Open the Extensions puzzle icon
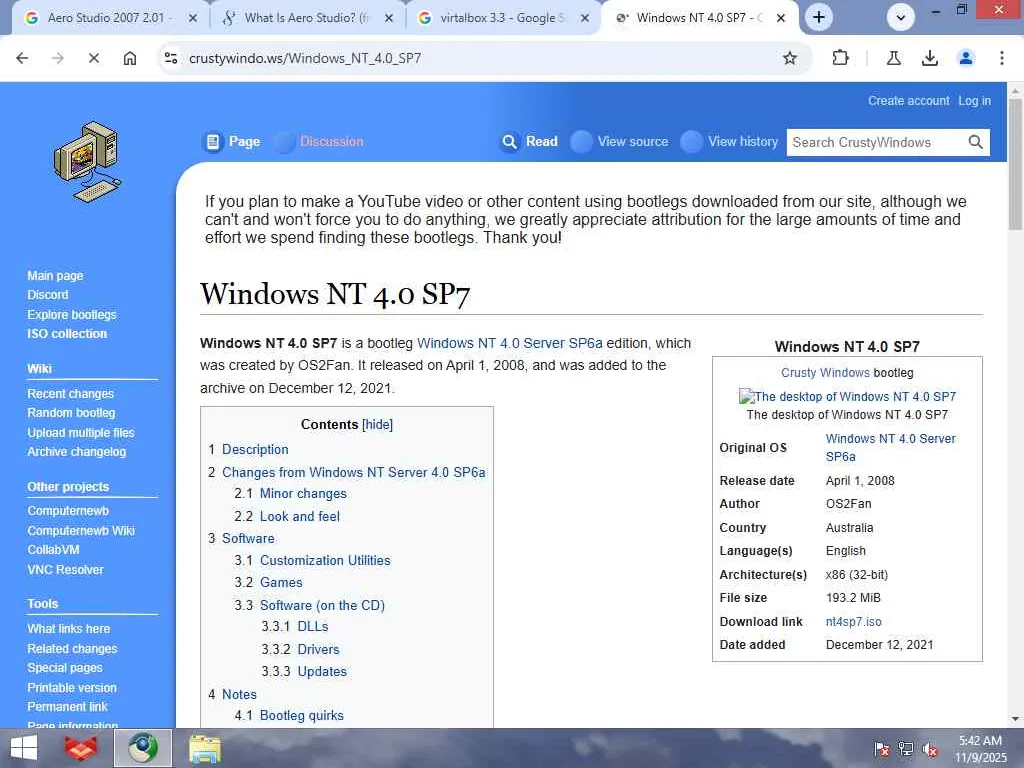 point(840,58)
